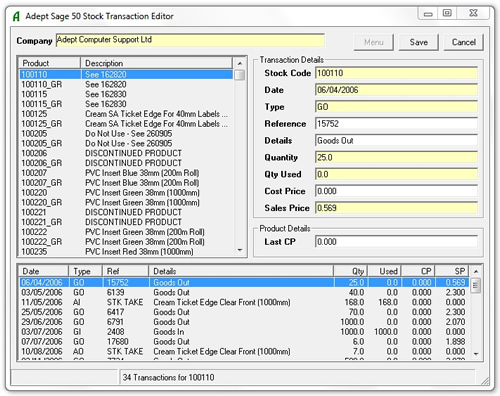
Task: Click the Adept green A title bar icon
Action: pos(16,16)
